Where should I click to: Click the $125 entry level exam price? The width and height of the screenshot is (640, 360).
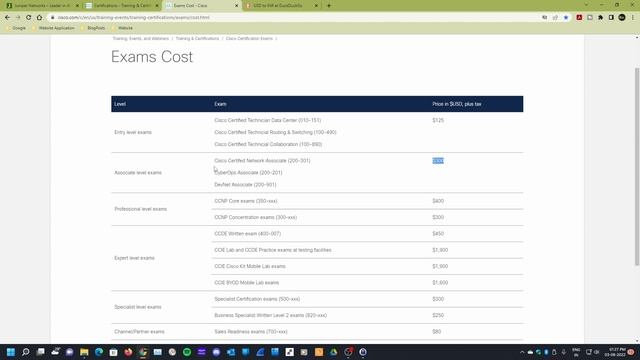tap(438, 120)
